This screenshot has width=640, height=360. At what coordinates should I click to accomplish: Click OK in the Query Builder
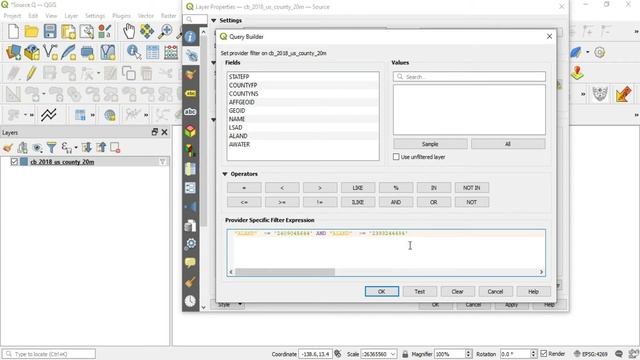[382, 291]
